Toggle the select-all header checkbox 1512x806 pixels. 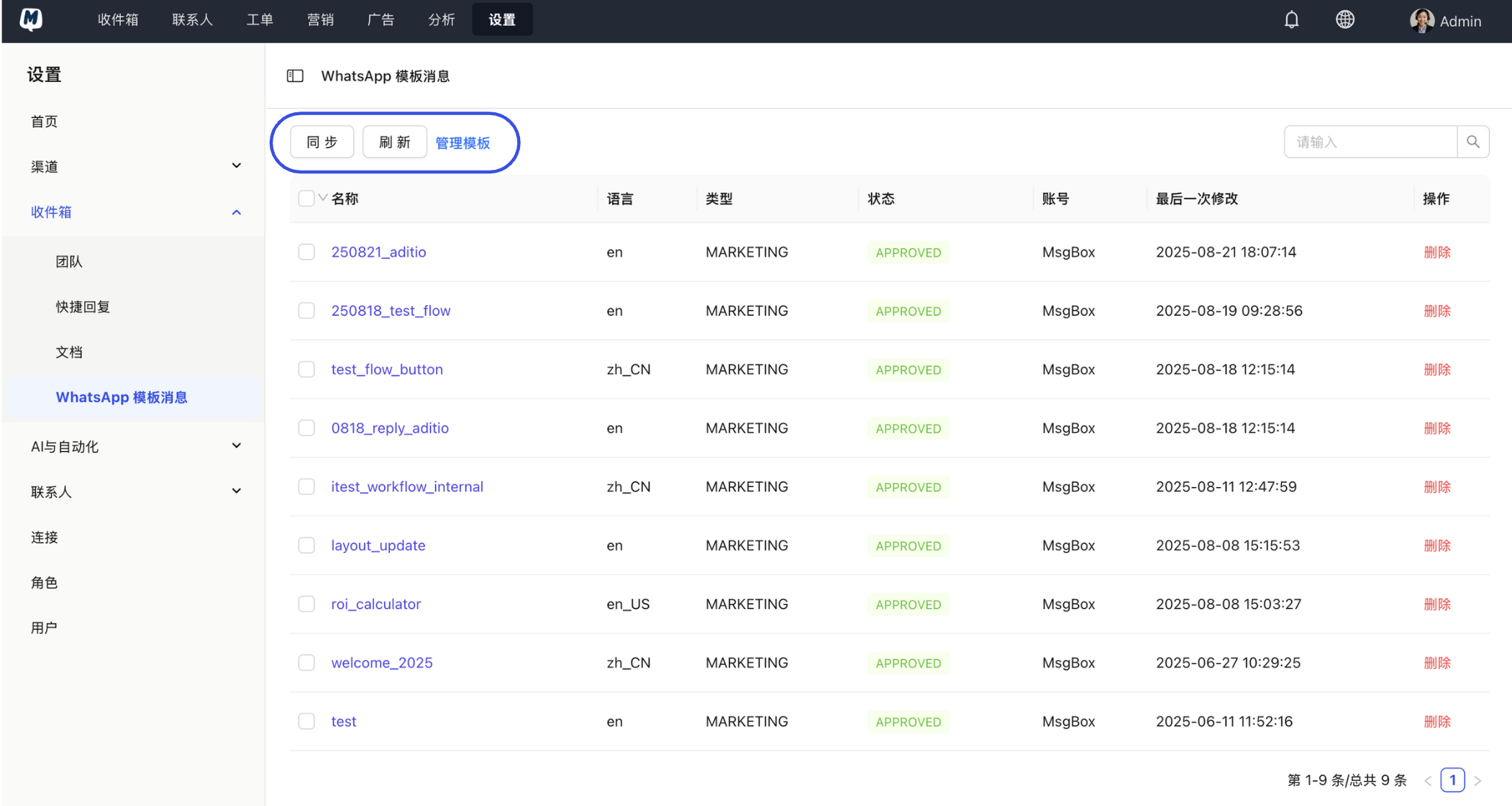[x=306, y=199]
